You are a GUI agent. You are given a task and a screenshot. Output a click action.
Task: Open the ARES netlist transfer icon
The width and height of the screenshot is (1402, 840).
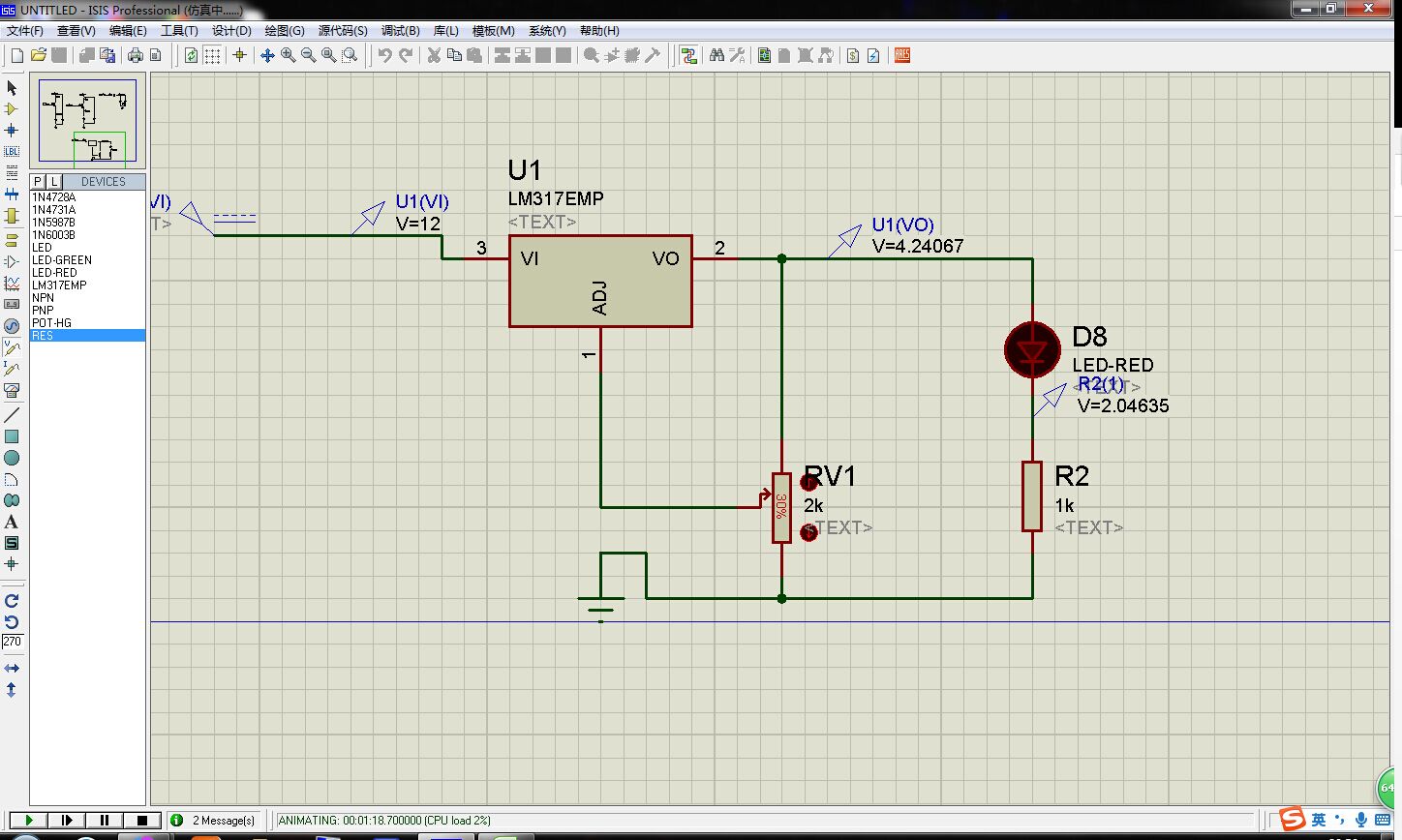[x=902, y=55]
